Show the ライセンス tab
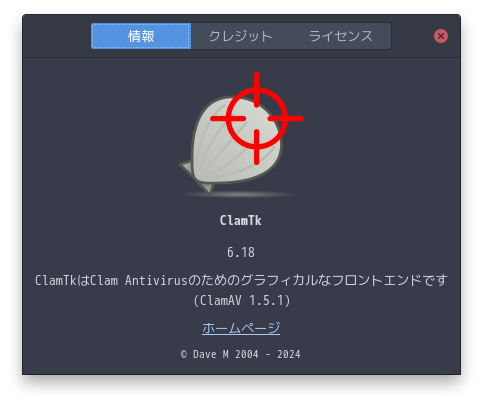This screenshot has width=483, height=405. pos(341,36)
